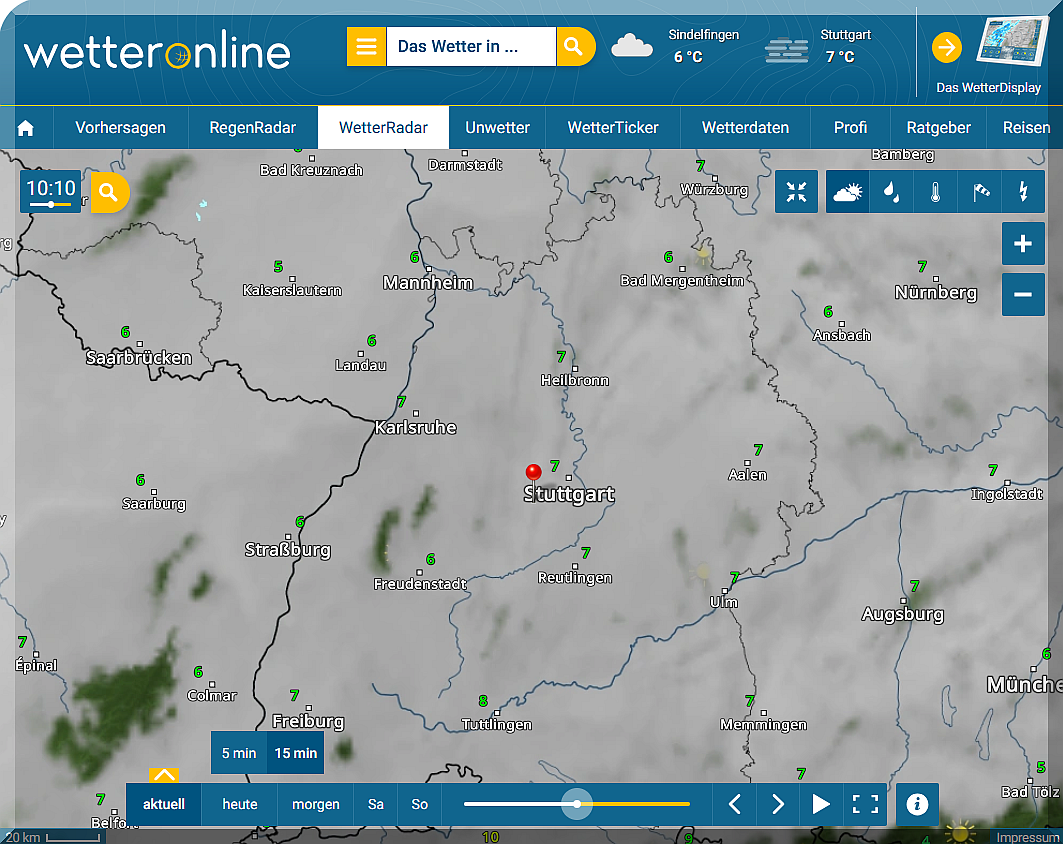Select the lightning layer icon
The width and height of the screenshot is (1063, 844).
point(1022,192)
